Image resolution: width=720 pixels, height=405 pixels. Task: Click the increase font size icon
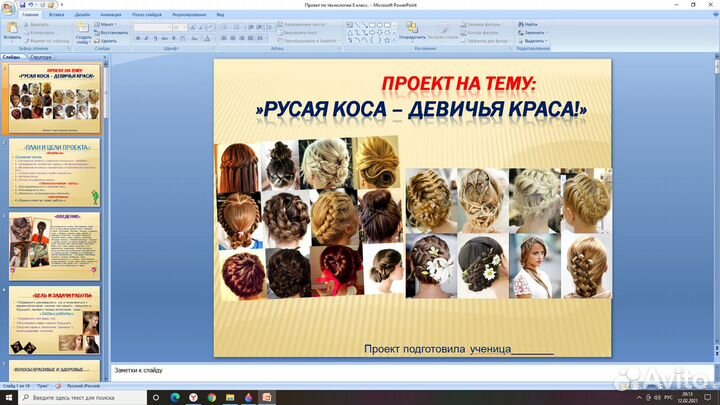tap(192, 28)
